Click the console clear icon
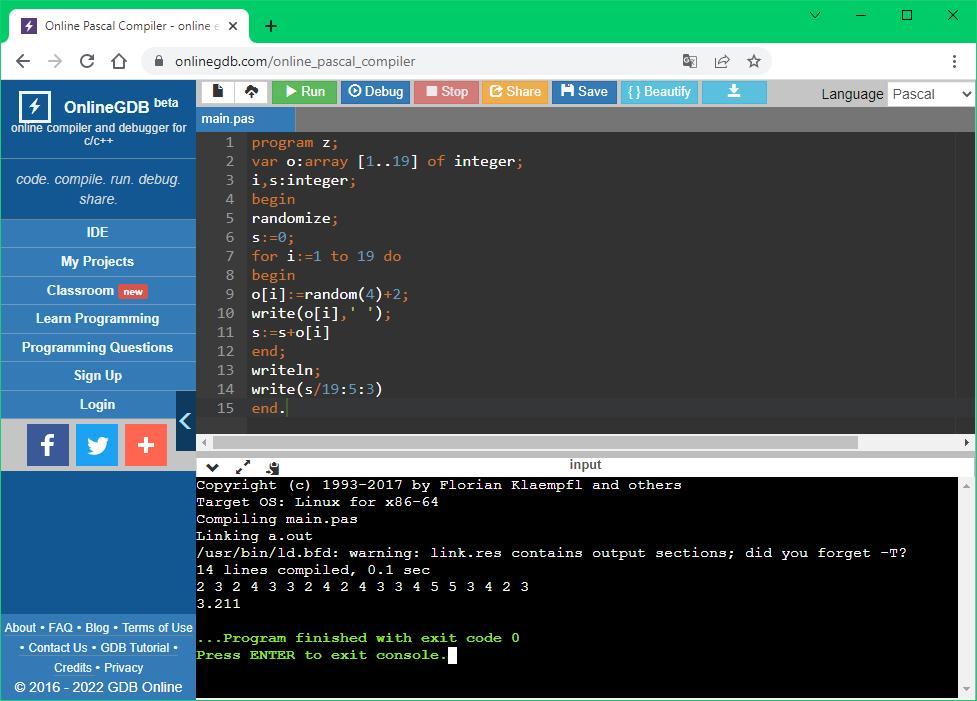 272,467
